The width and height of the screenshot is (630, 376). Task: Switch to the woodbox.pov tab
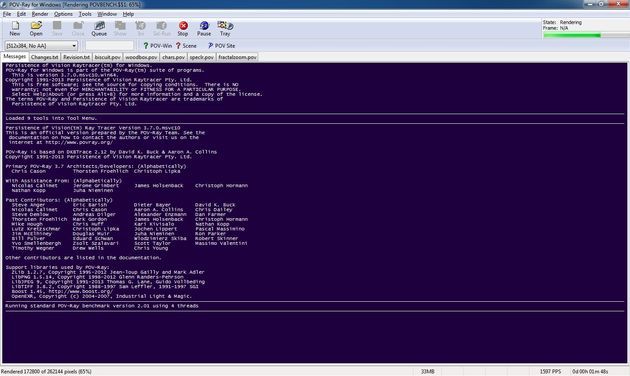[x=141, y=57]
